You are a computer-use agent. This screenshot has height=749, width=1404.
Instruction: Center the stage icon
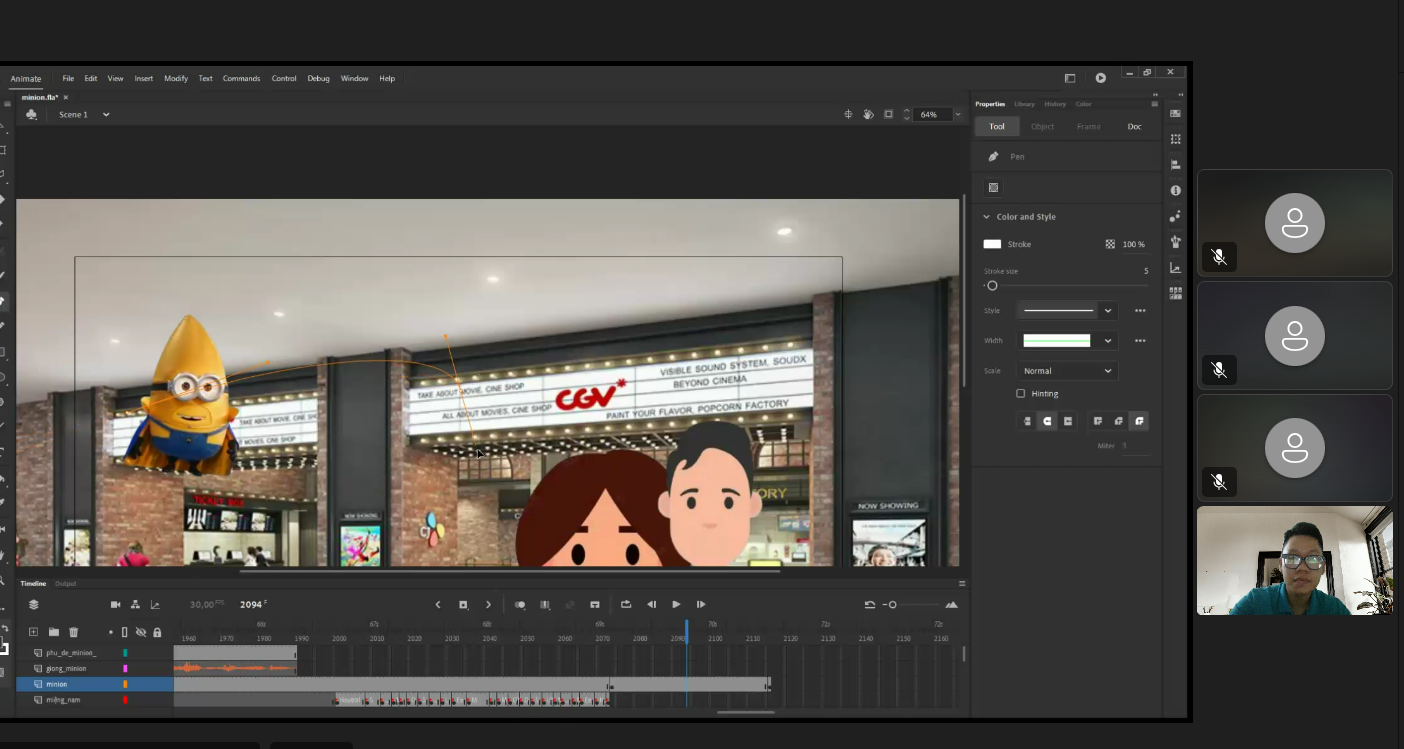point(848,114)
